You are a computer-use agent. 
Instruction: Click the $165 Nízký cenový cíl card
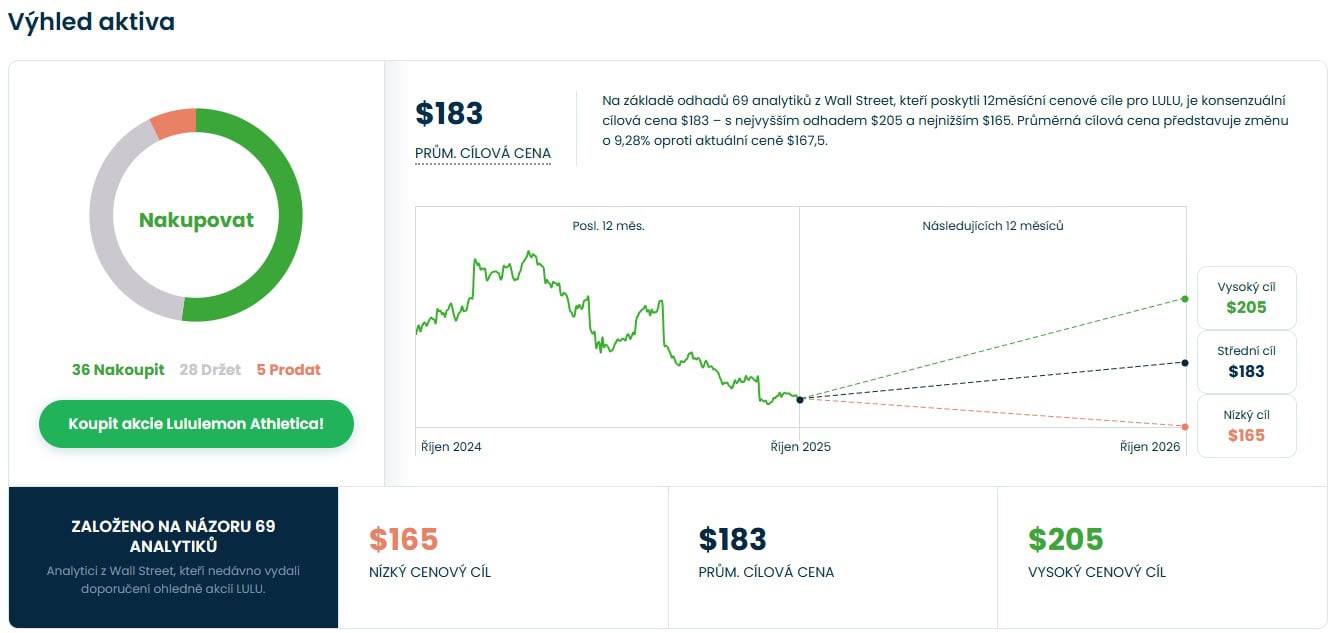click(503, 557)
